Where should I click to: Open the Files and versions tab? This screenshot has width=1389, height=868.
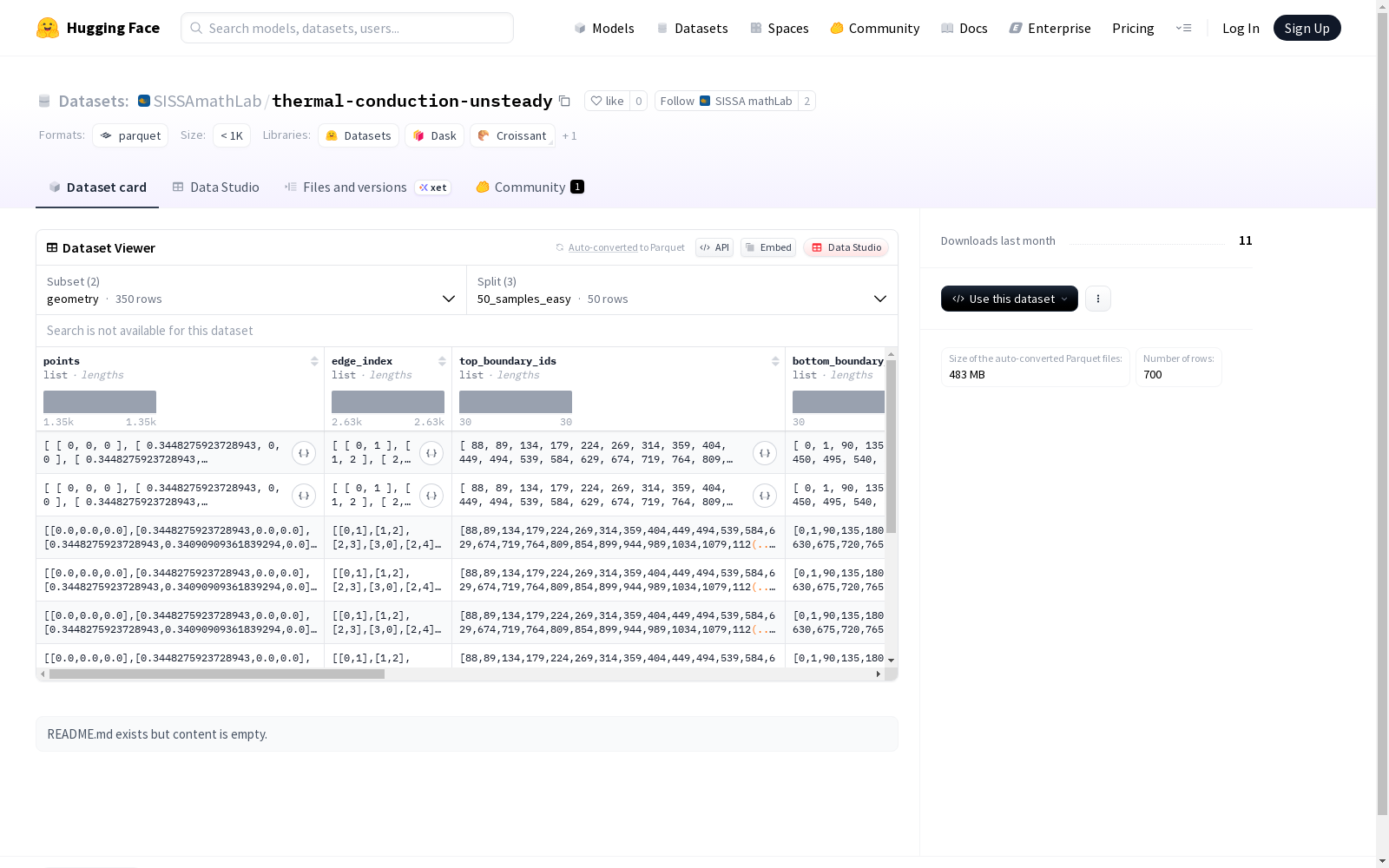pos(367,187)
